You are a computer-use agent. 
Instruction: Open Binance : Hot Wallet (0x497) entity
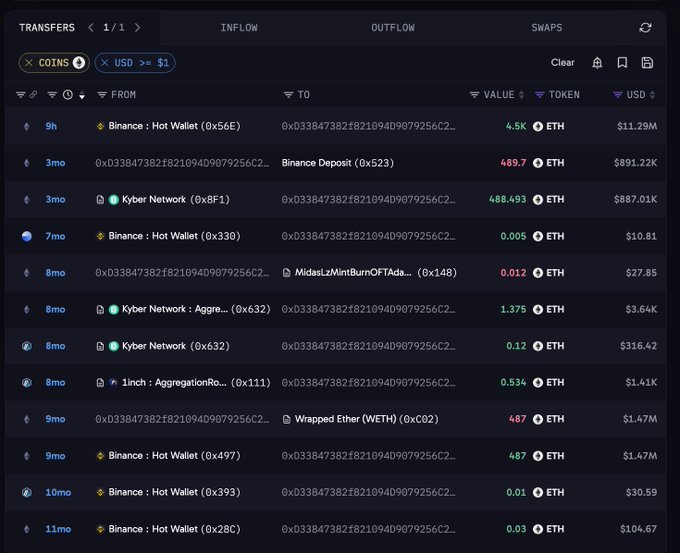[x=174, y=455]
